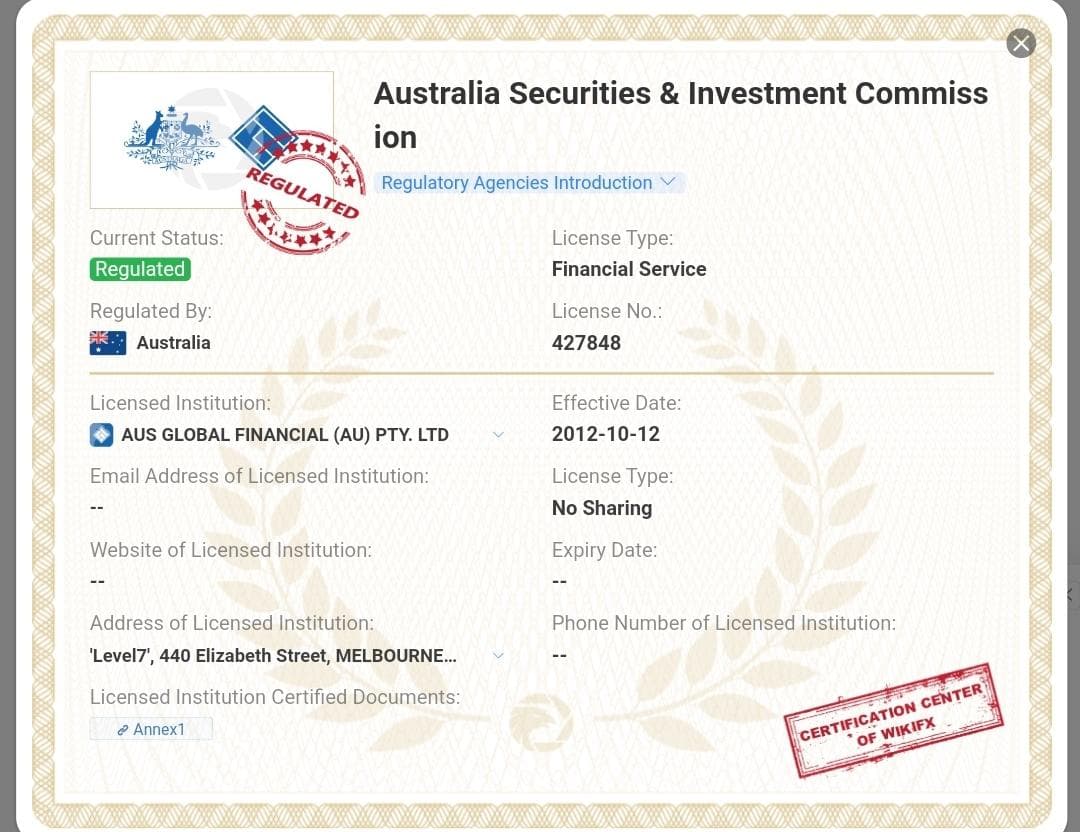This screenshot has height=832, width=1080.
Task: Expand the licensed institution name chevron
Action: pyautogui.click(x=499, y=435)
